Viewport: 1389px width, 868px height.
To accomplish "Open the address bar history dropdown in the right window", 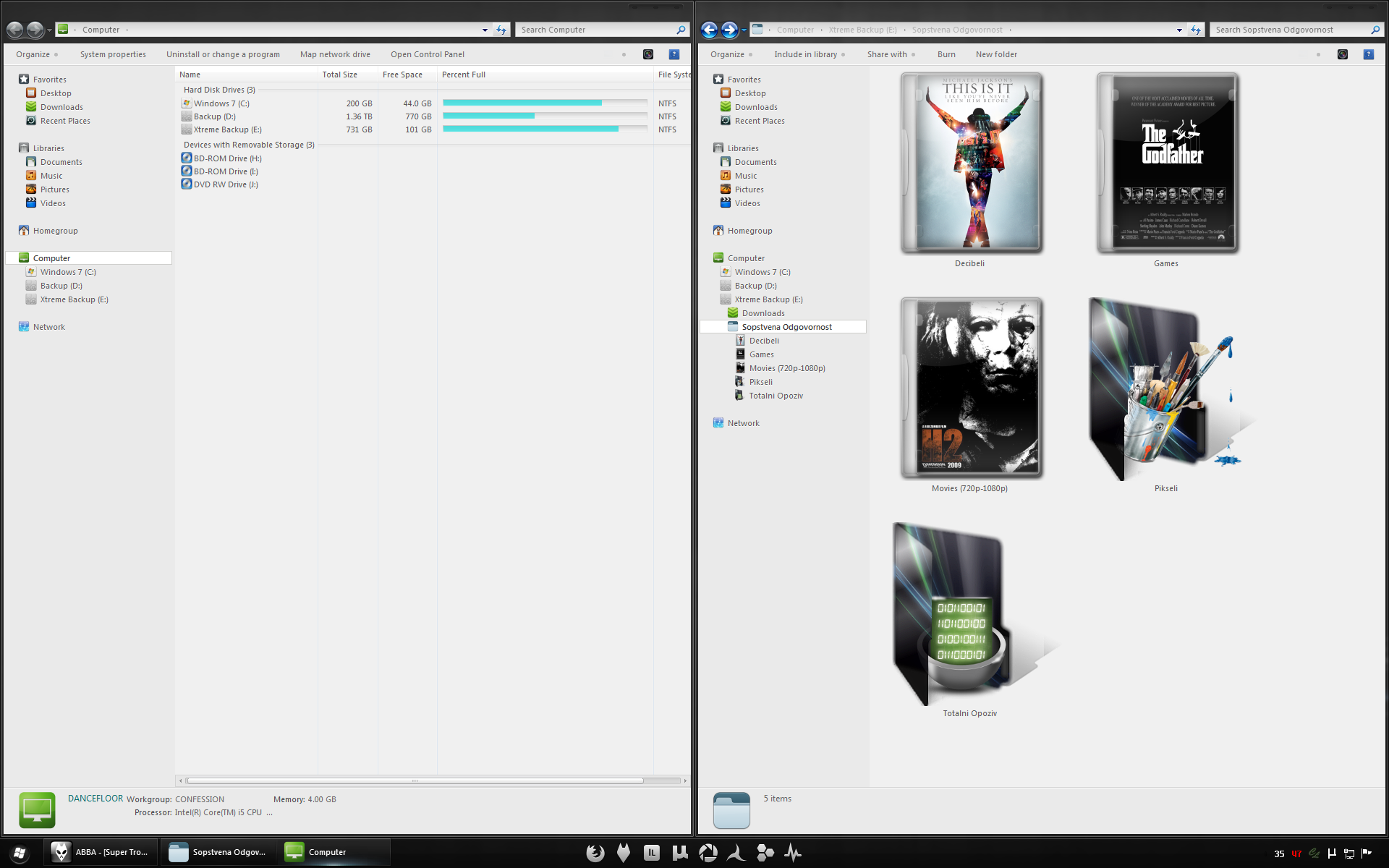I will (x=1179, y=30).
